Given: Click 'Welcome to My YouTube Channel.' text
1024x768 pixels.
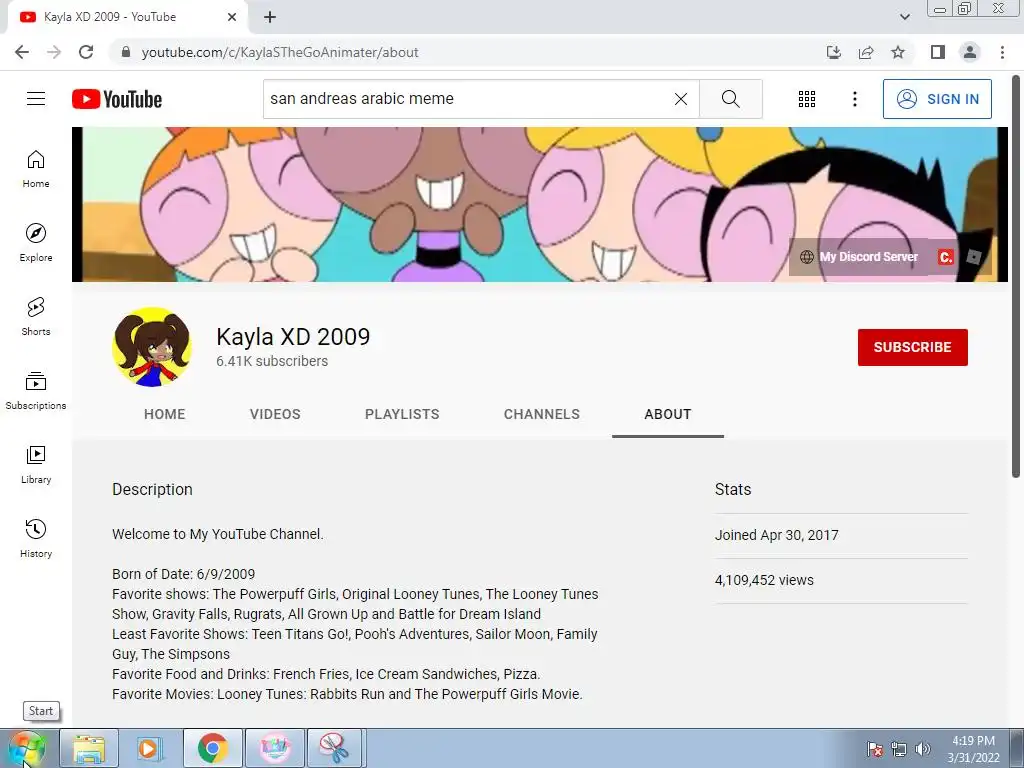Looking at the screenshot, I should (217, 534).
